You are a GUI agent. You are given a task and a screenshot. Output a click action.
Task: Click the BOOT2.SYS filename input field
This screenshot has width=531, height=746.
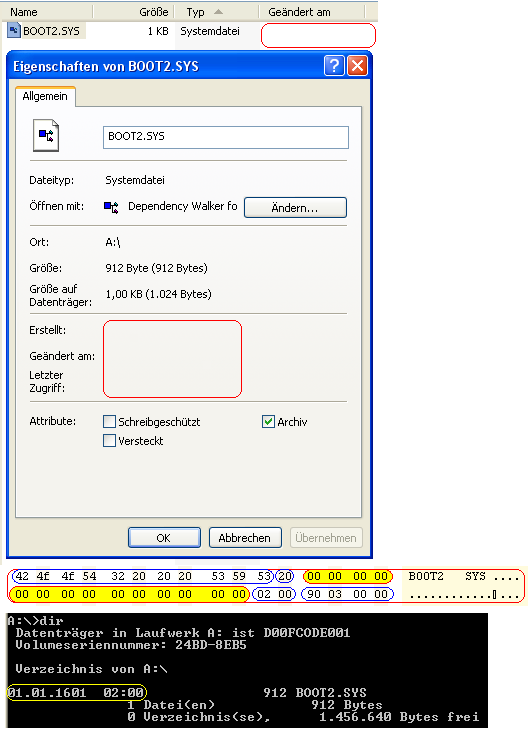(226, 137)
